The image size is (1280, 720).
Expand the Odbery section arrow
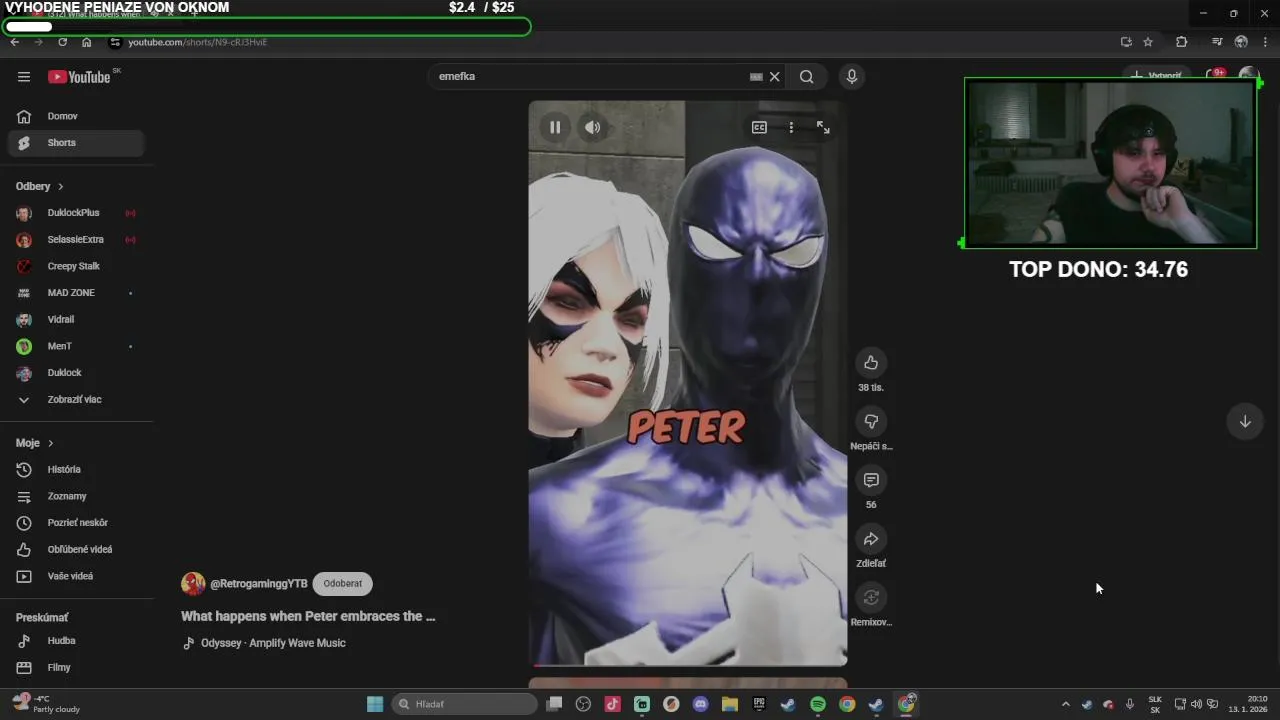point(60,186)
